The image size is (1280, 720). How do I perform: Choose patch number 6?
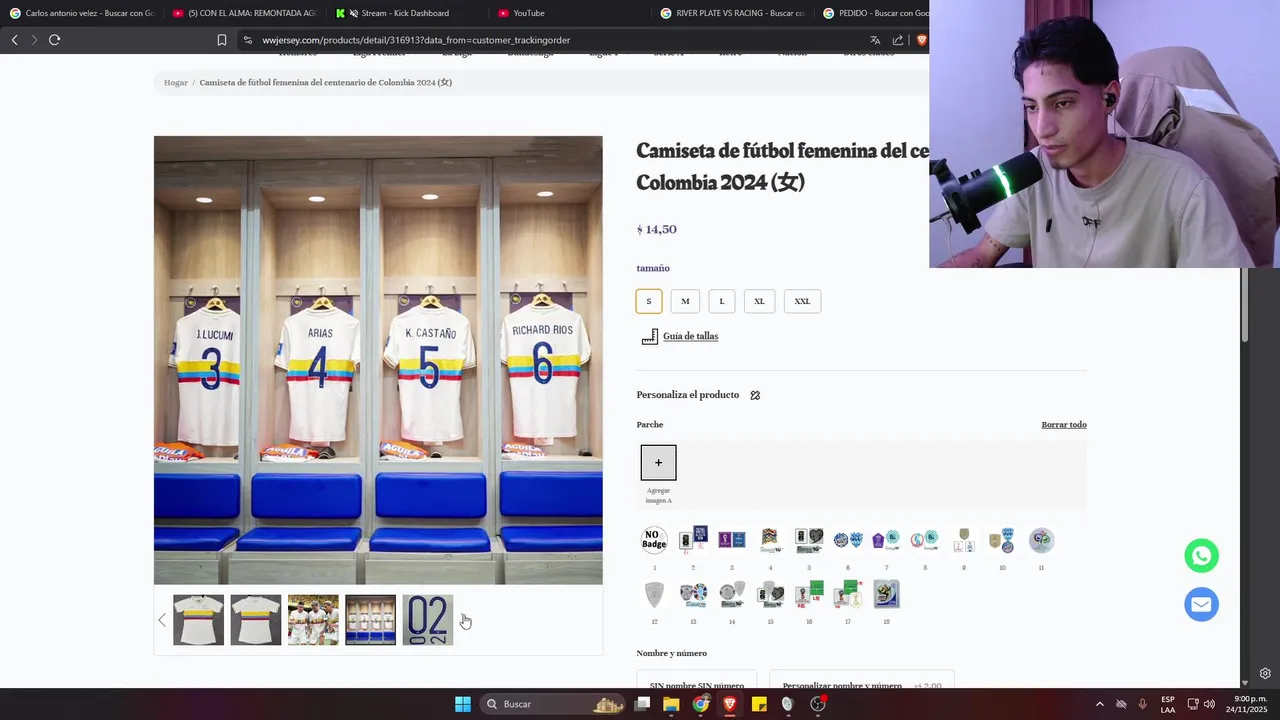click(x=848, y=540)
